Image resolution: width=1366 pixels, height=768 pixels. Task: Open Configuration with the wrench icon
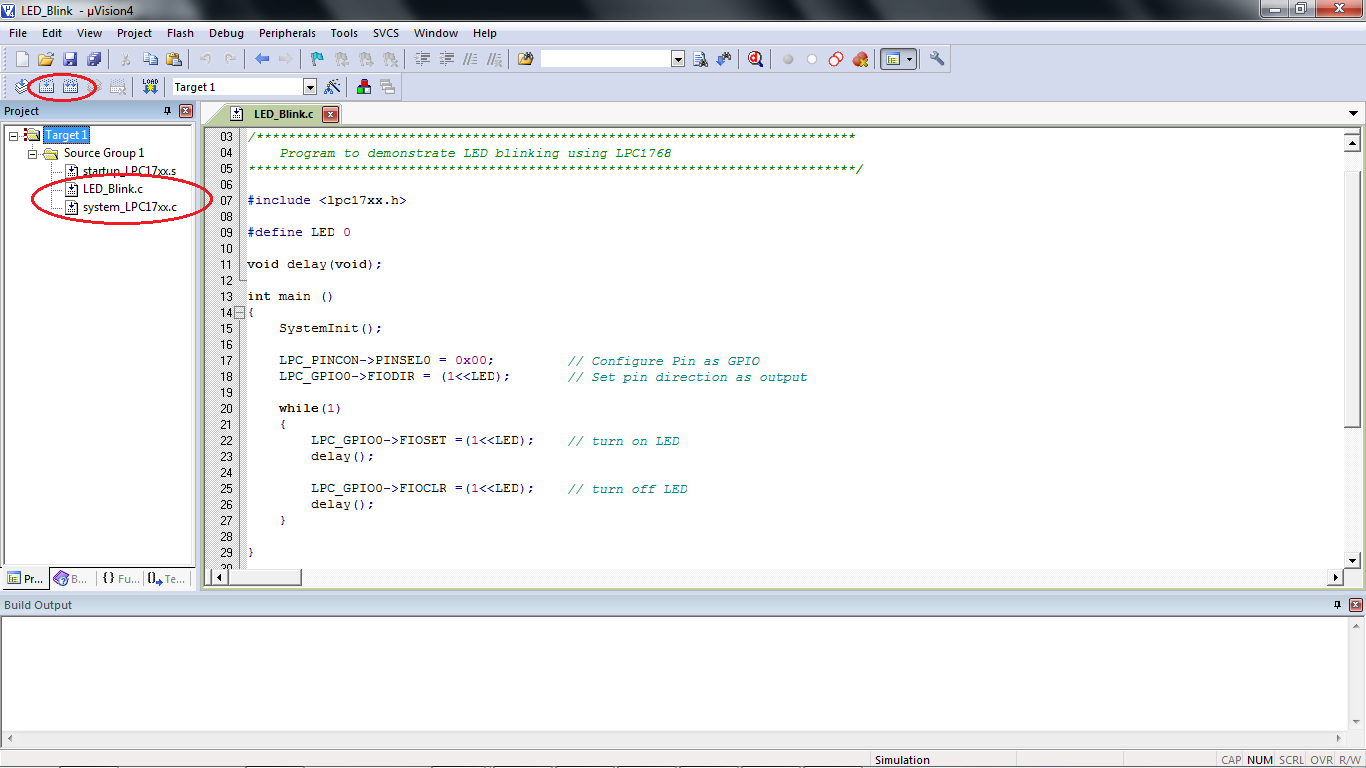coord(937,59)
